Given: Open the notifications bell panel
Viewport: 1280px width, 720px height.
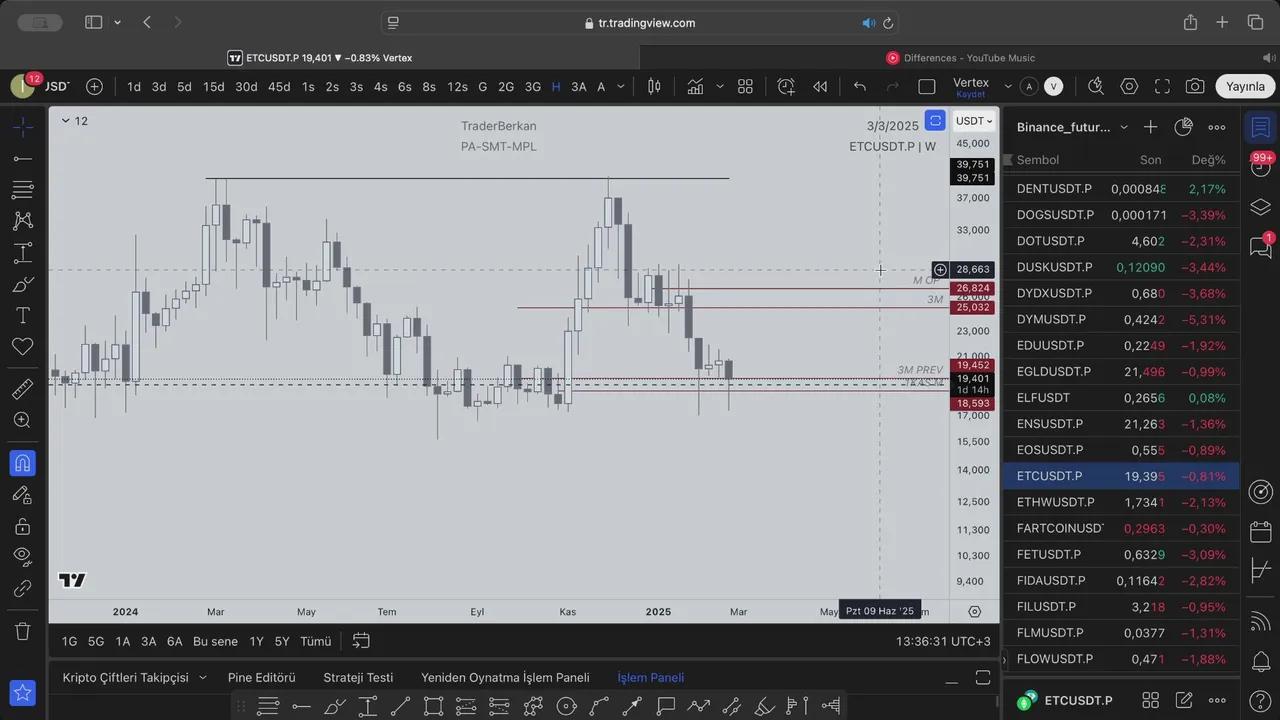Looking at the screenshot, I should point(1261,661).
